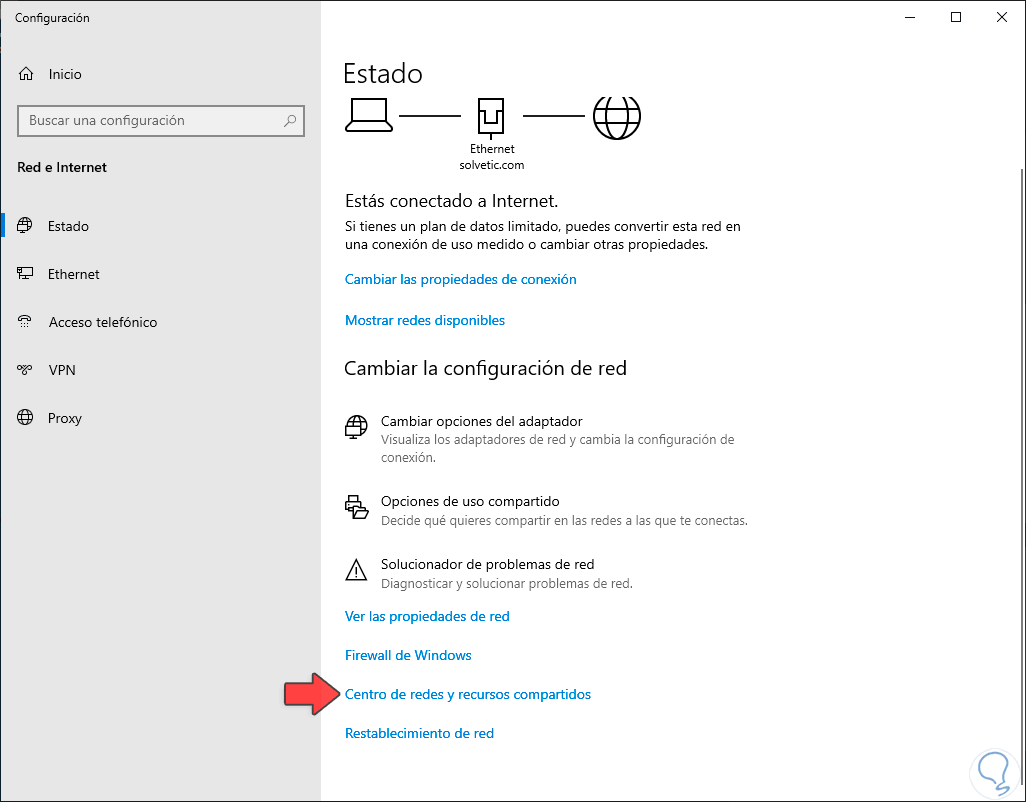Minimize the Configuración window
Screen dimensions: 1026x802
tap(910, 18)
